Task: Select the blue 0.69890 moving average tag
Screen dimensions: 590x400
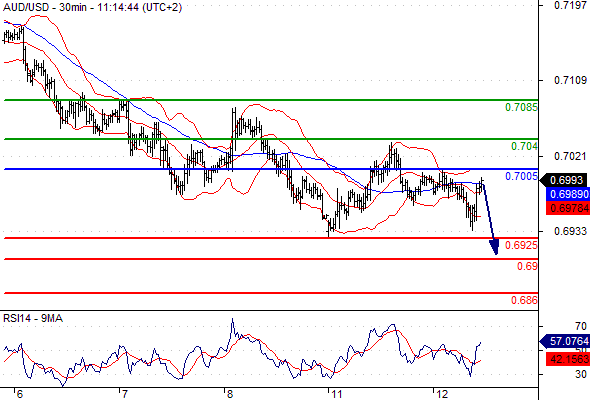Action: point(568,194)
